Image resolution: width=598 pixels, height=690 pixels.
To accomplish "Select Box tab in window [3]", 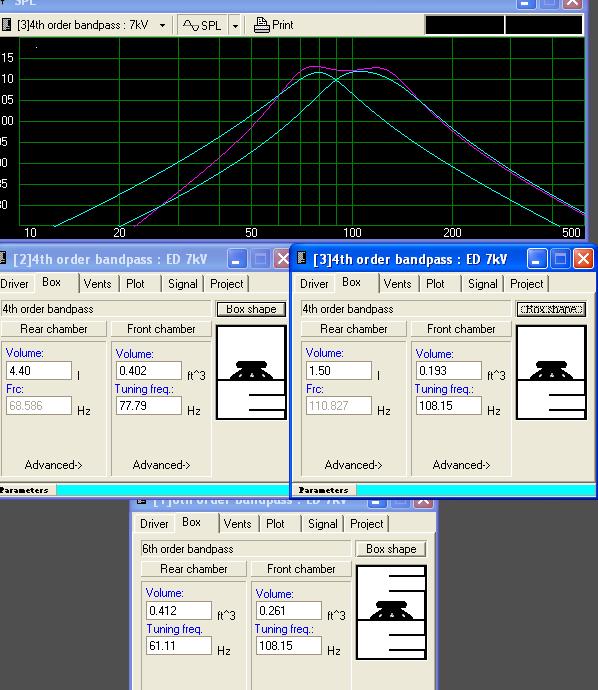I will pos(351,282).
